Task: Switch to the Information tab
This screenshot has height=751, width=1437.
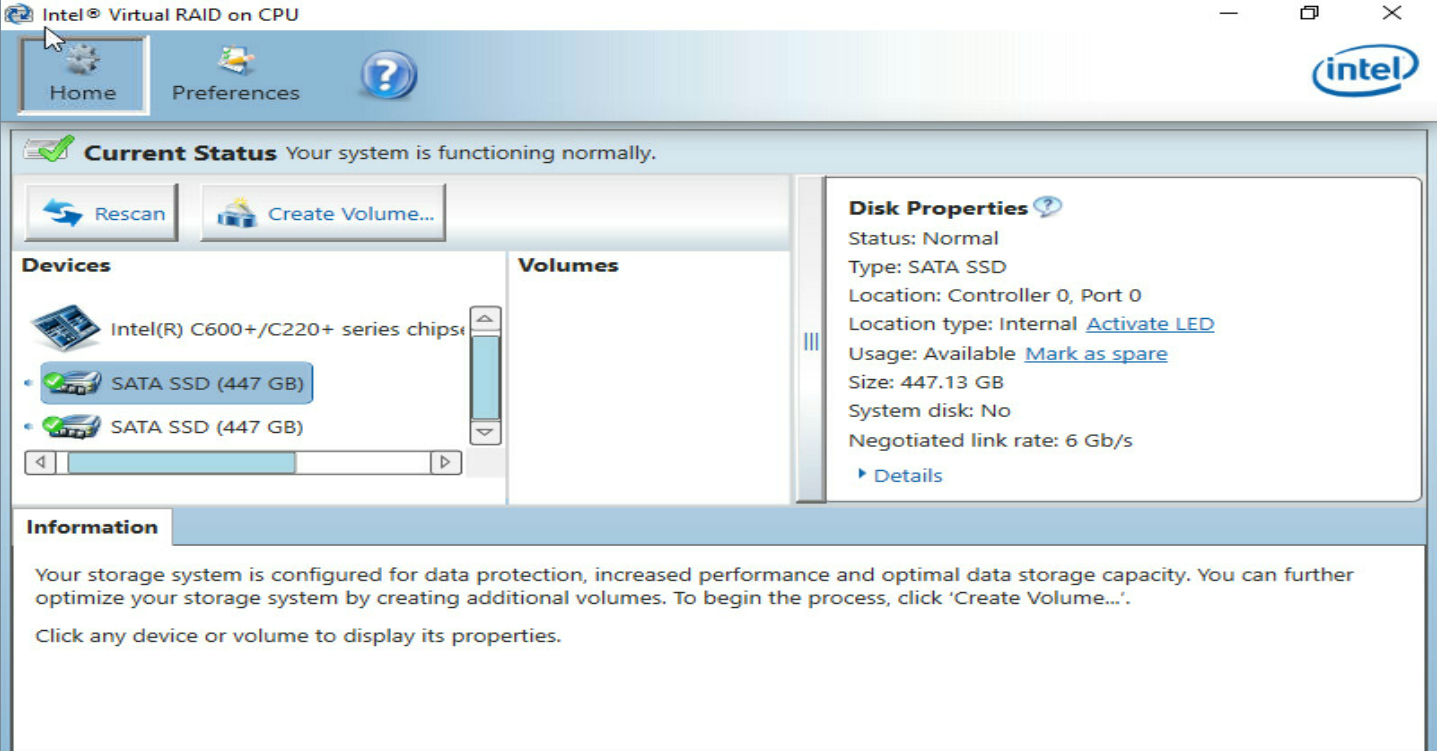Action: click(x=92, y=527)
